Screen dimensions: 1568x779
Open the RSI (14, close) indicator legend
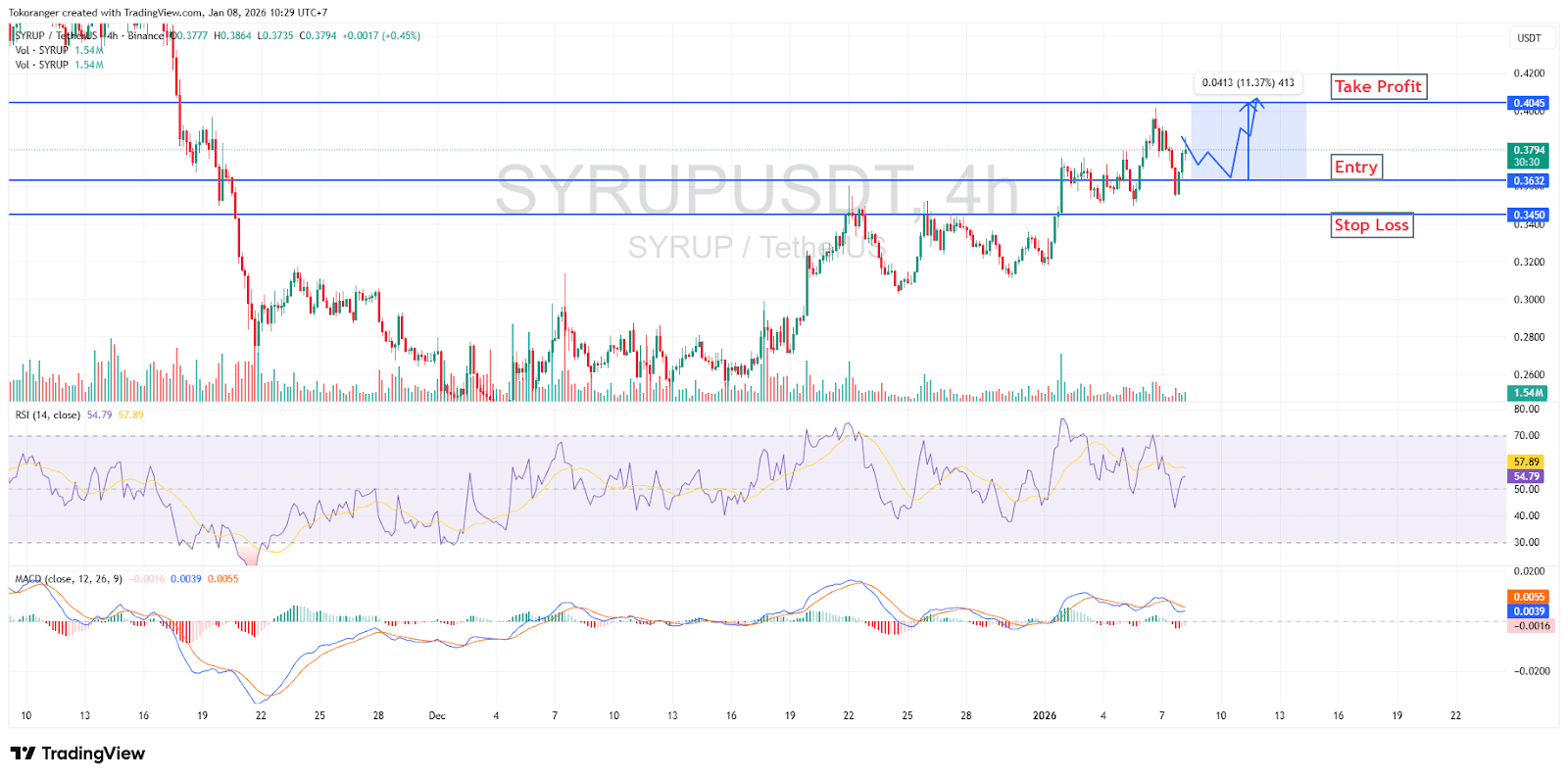48,415
